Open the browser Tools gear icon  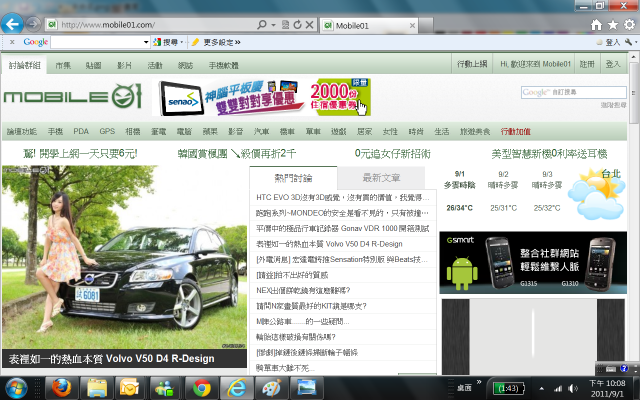pos(629,25)
